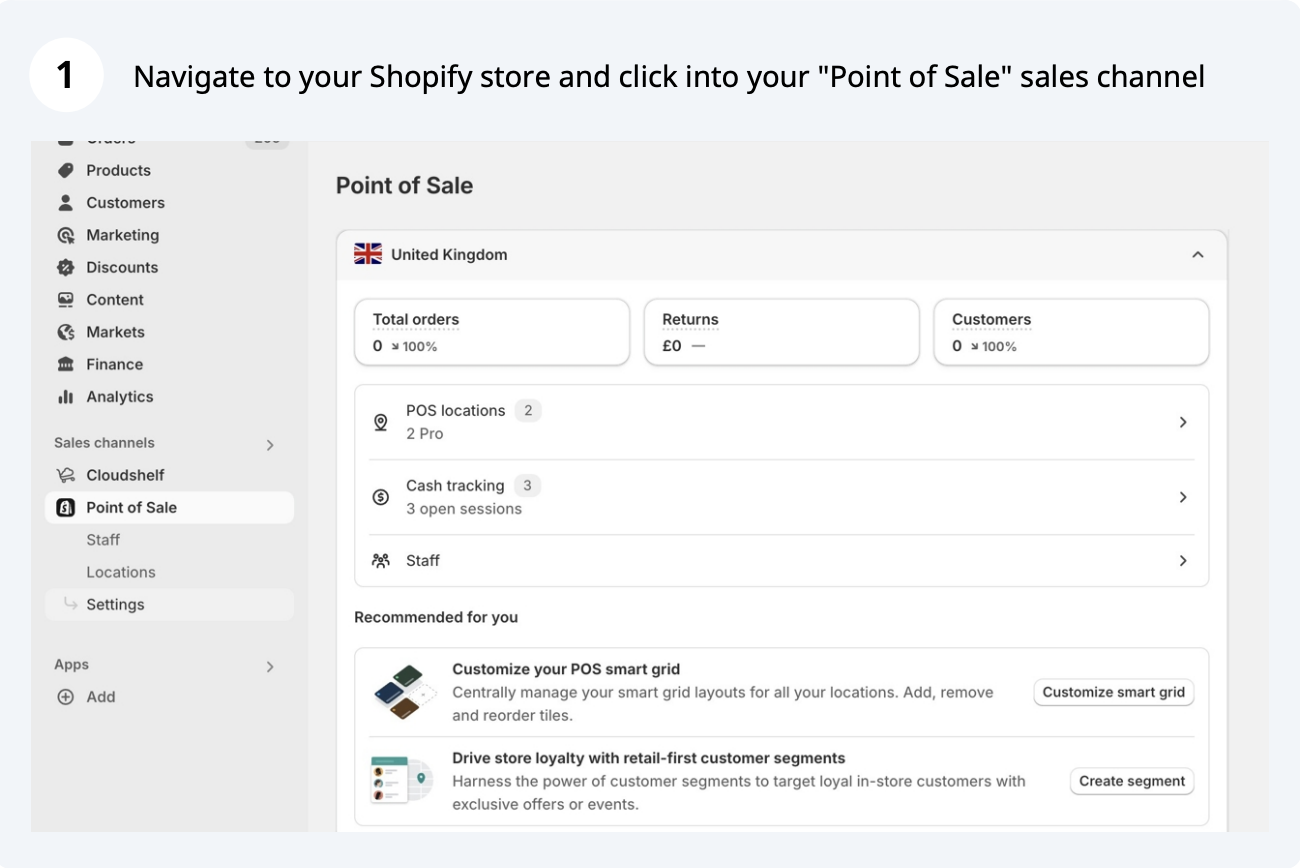1300x868 pixels.
Task: Click the Point of Sale Shopify bag icon
Action: 66,507
